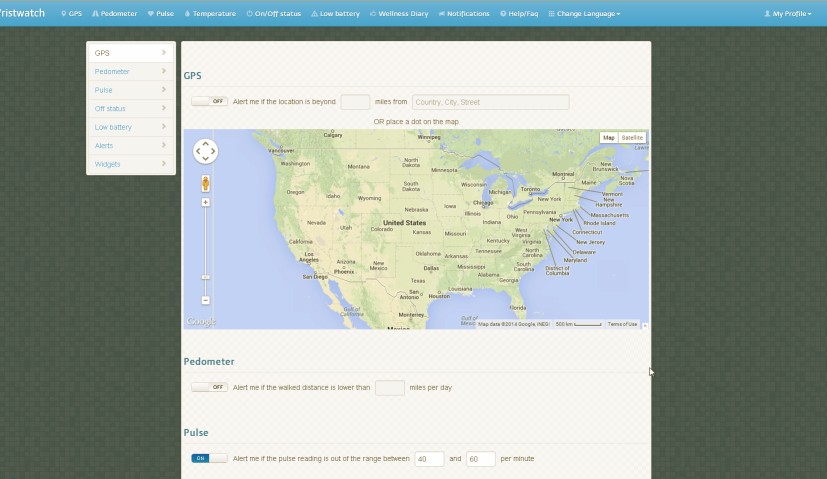The width and height of the screenshot is (827, 479).
Task: Click the Street View pegman icon
Action: 206,184
